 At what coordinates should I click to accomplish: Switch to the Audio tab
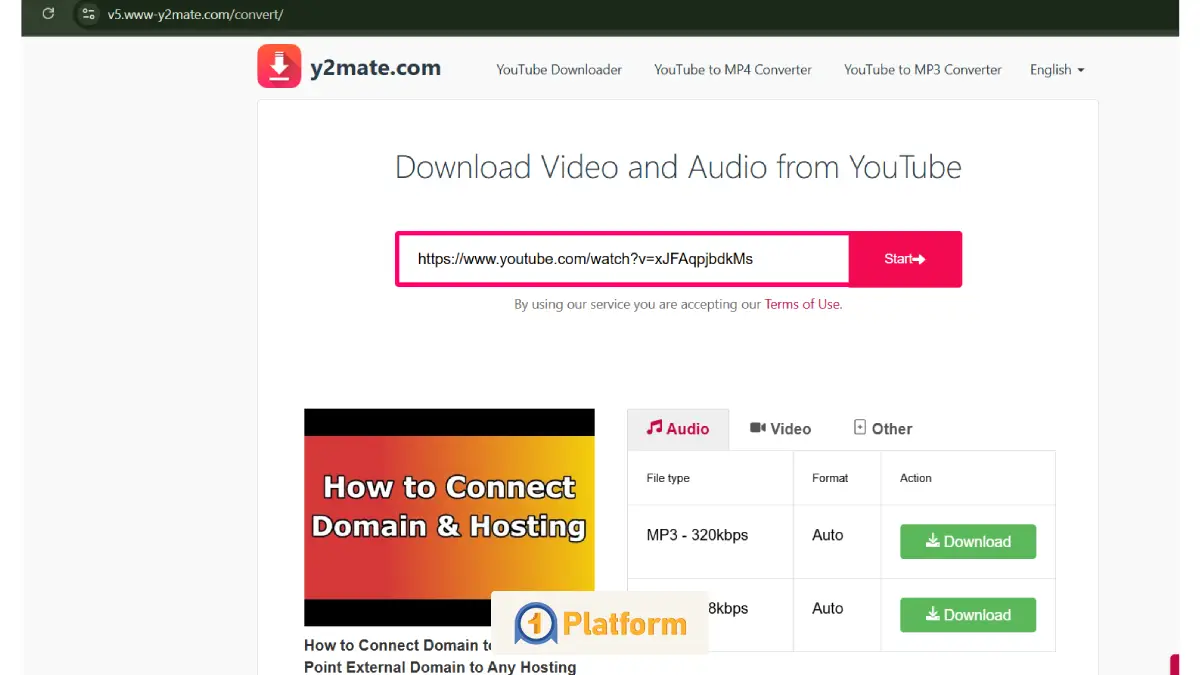(x=678, y=429)
